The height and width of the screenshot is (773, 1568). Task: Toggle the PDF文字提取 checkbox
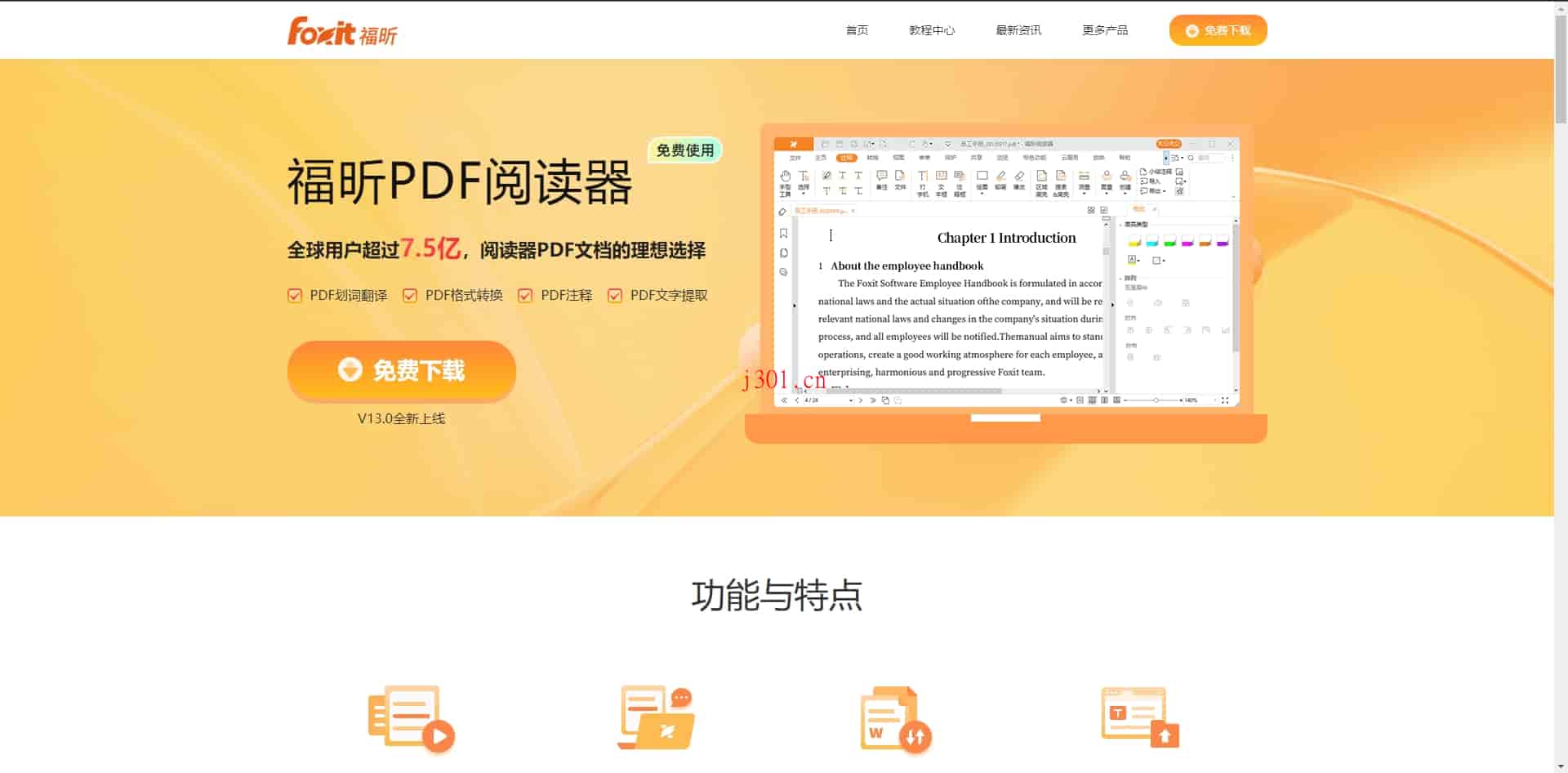click(615, 296)
